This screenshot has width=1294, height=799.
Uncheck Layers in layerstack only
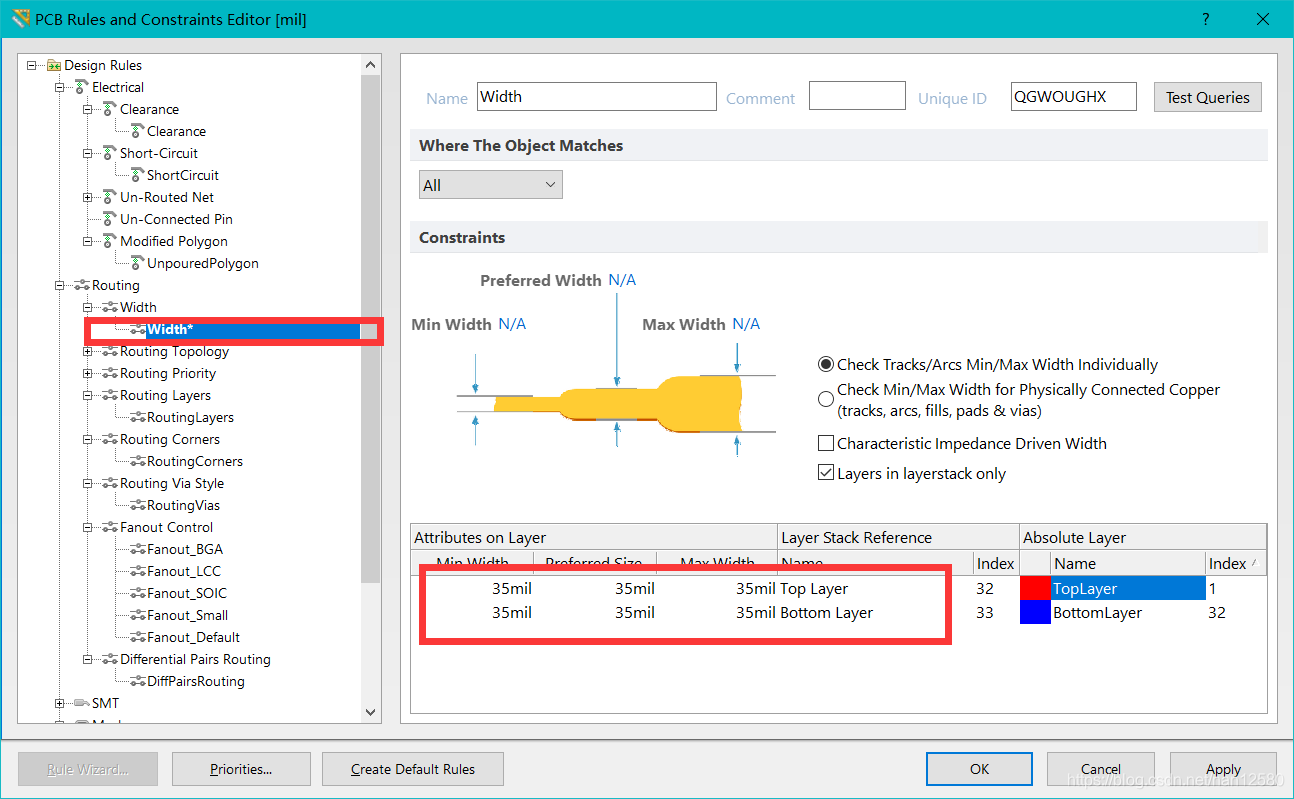pos(826,473)
